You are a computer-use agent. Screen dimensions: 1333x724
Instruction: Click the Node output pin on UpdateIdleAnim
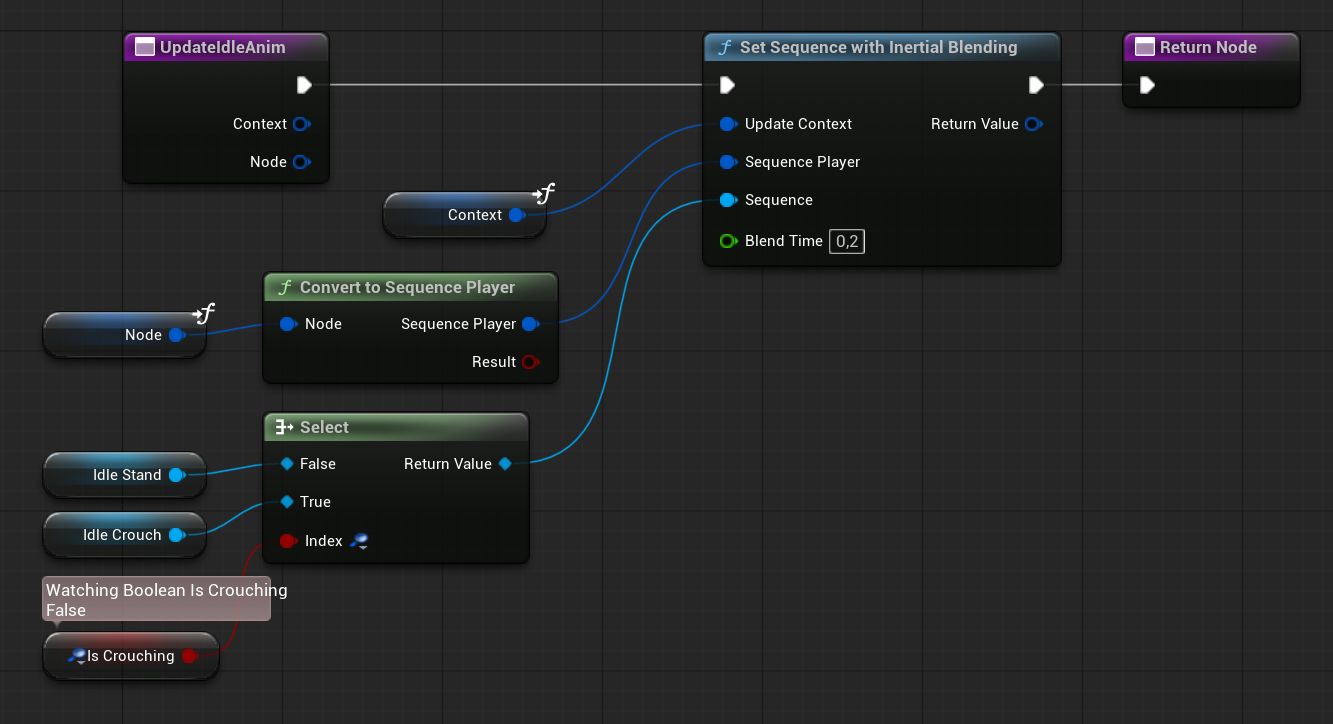[x=301, y=162]
